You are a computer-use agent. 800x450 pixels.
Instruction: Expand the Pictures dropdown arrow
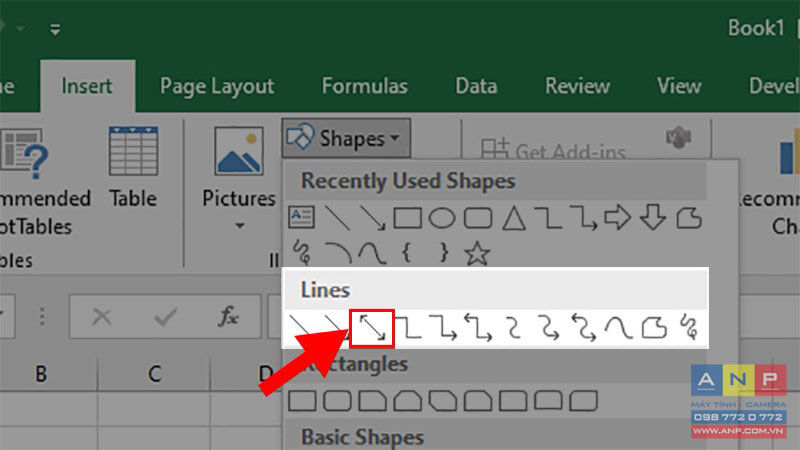point(239,226)
